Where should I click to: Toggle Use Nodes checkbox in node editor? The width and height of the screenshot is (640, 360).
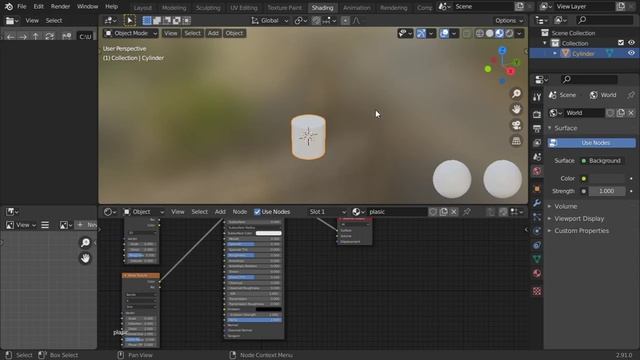[x=257, y=211]
